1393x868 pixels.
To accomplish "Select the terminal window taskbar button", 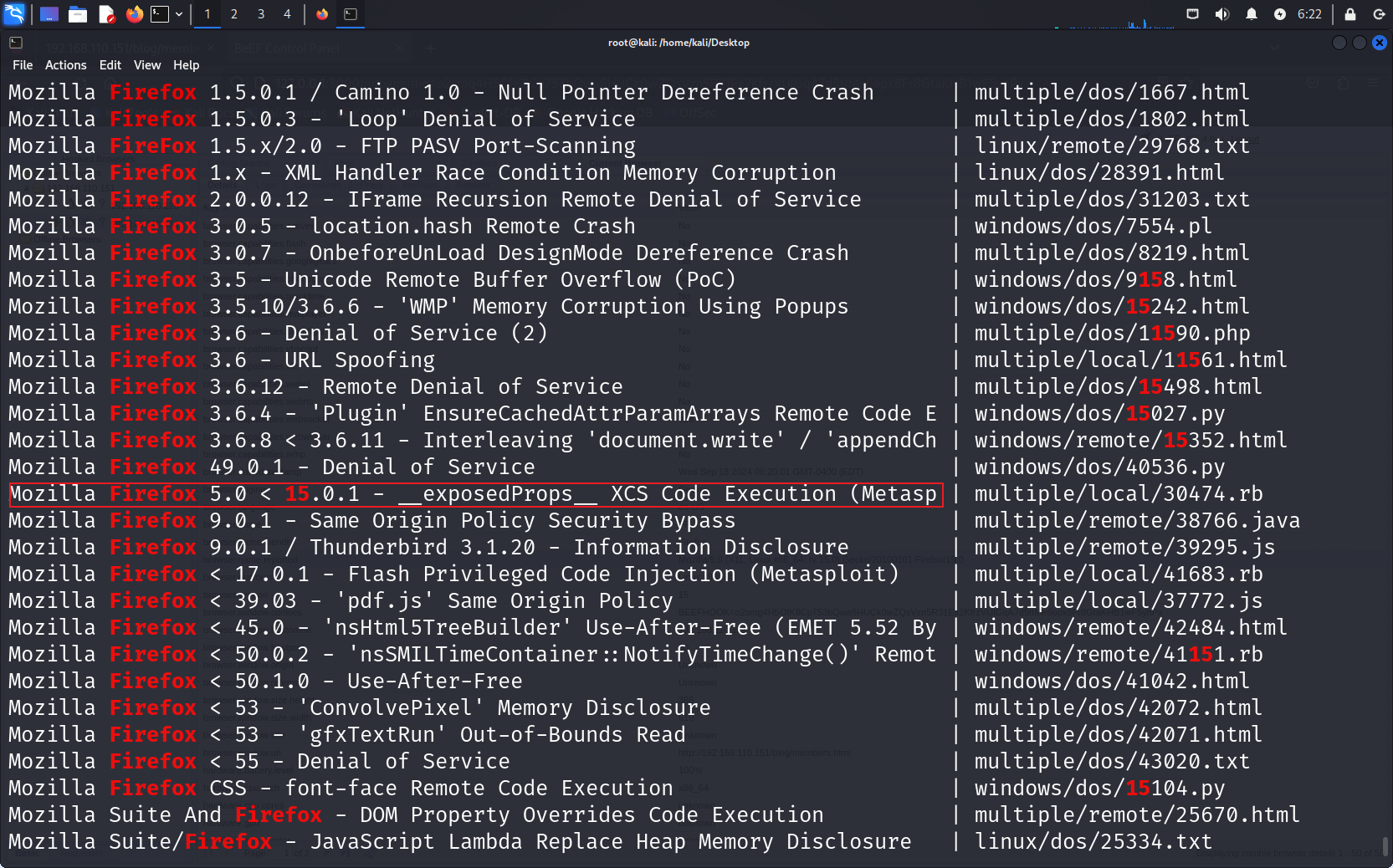I will pyautogui.click(x=351, y=14).
